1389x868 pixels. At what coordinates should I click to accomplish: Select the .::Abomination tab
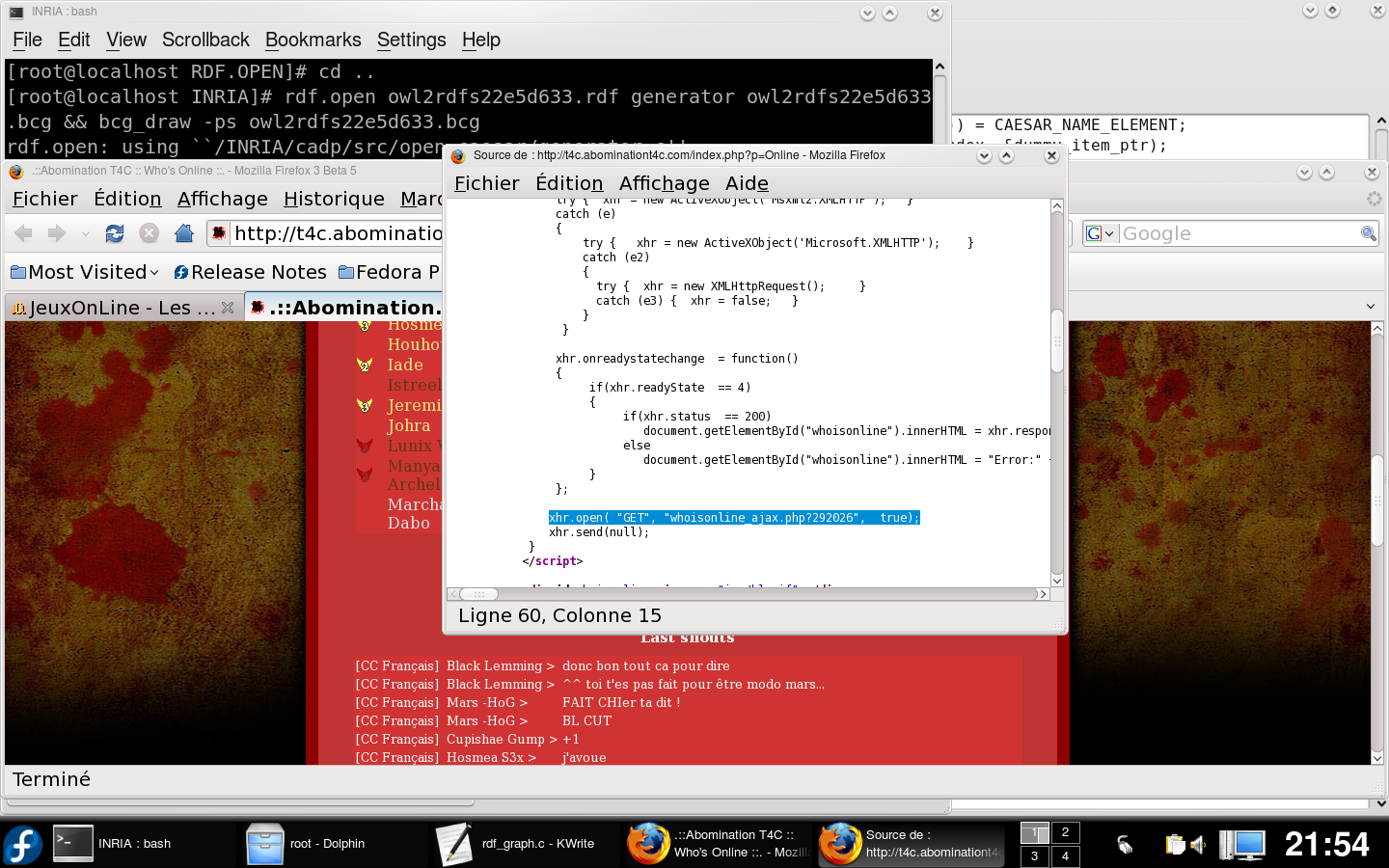[343, 308]
